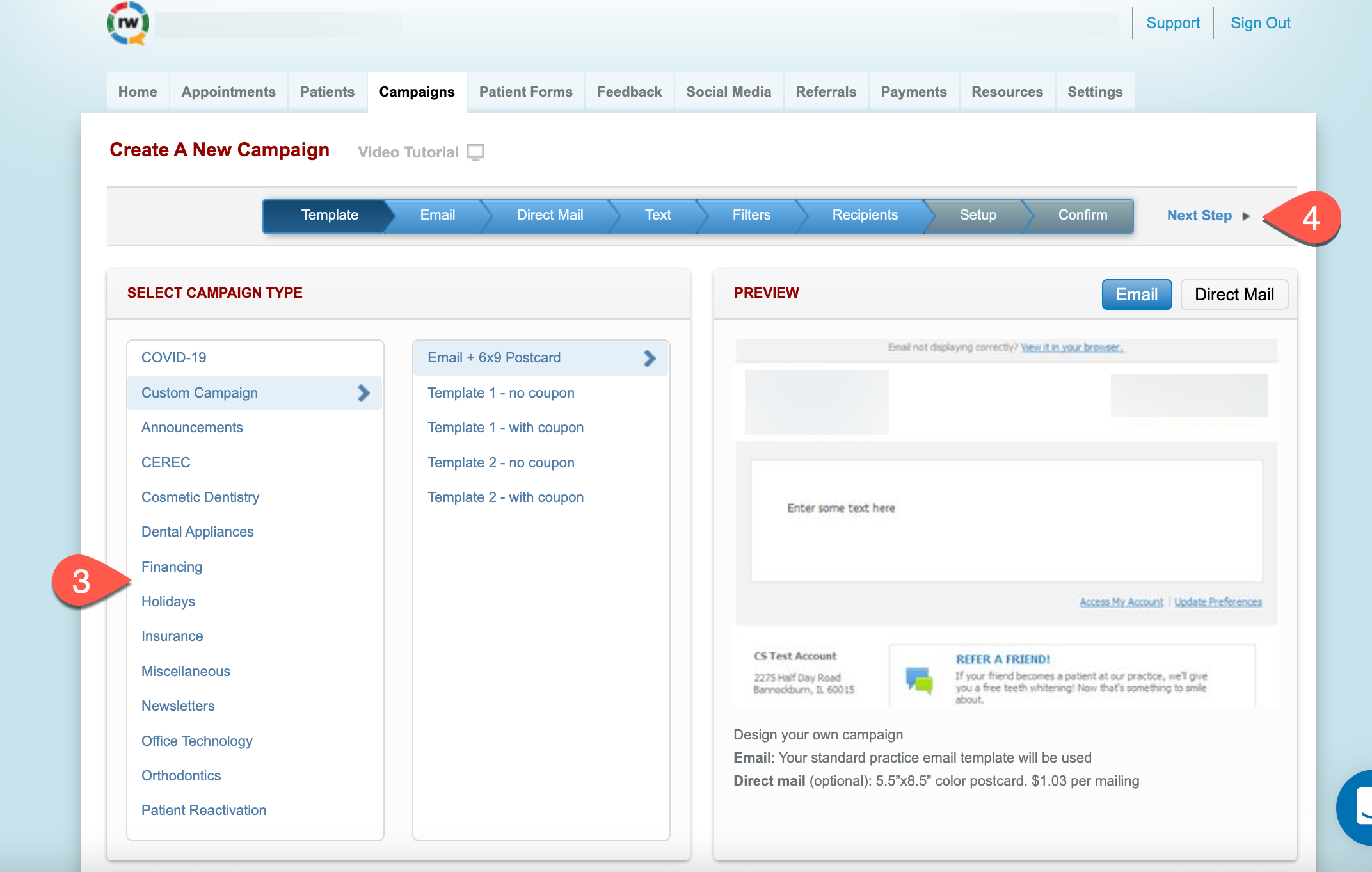Go to the Social Media tab
Image resolution: width=1372 pixels, height=872 pixels.
(728, 92)
